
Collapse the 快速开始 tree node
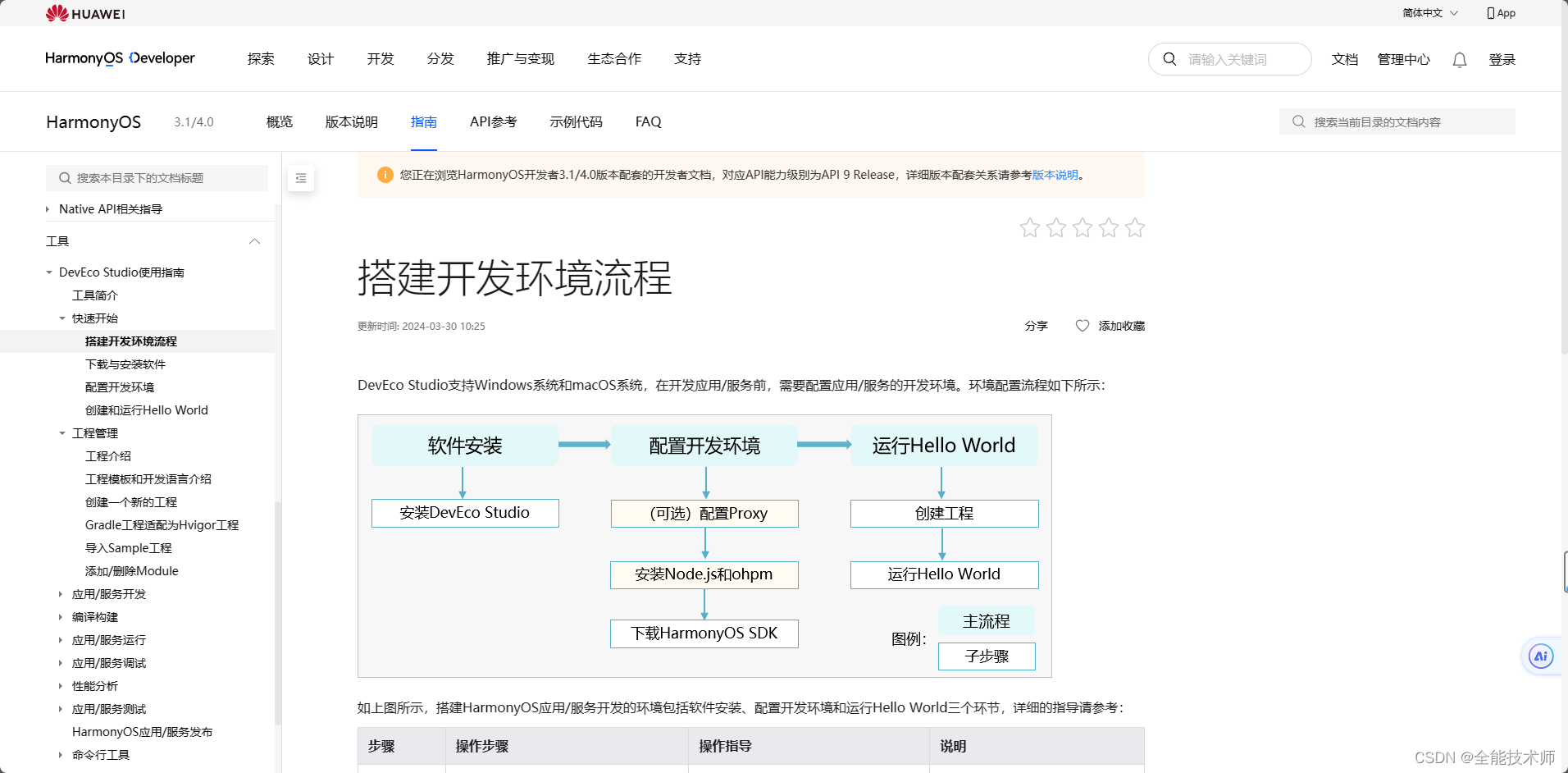pyautogui.click(x=62, y=318)
